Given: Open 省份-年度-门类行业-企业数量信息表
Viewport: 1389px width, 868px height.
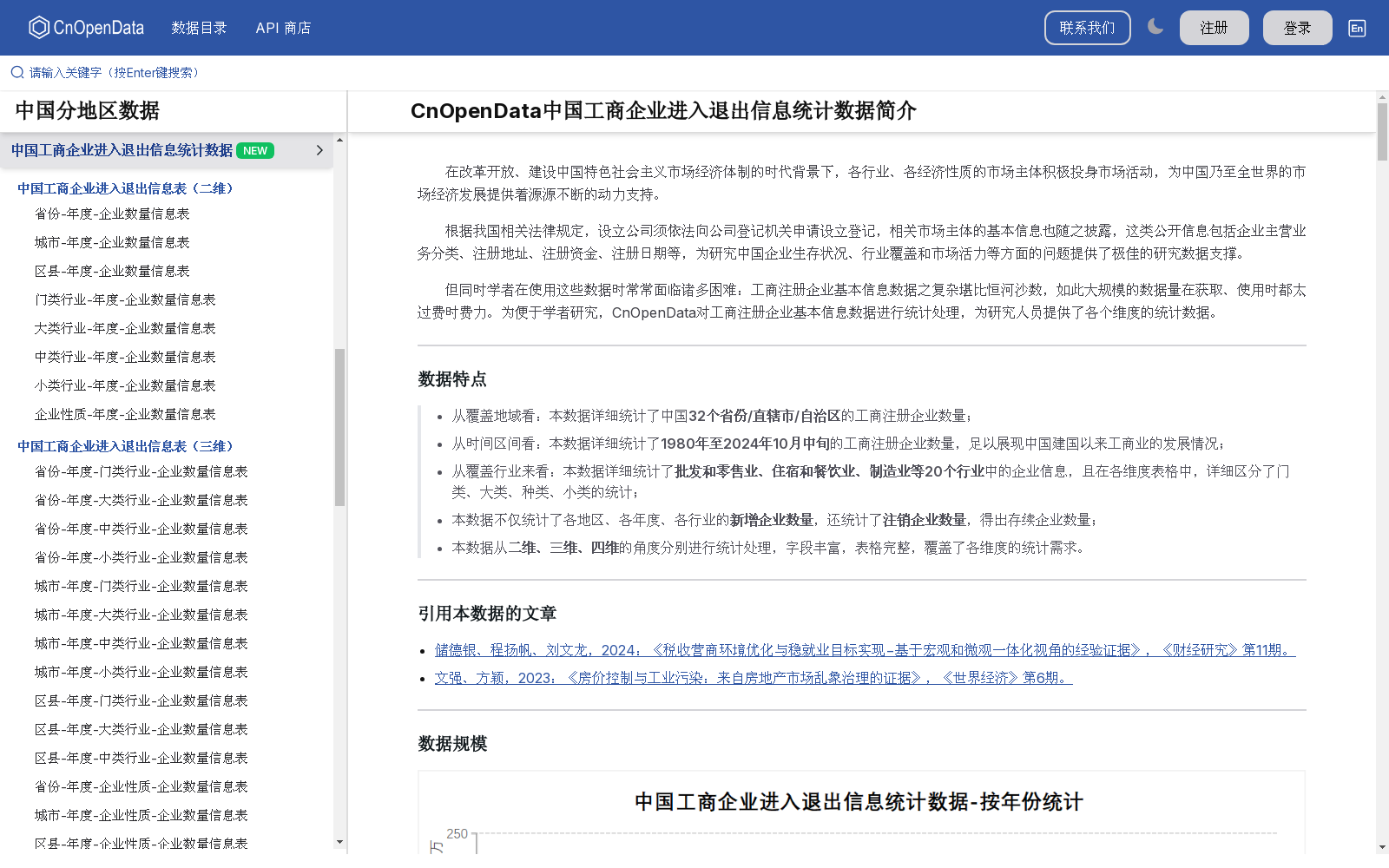Looking at the screenshot, I should 142,471.
